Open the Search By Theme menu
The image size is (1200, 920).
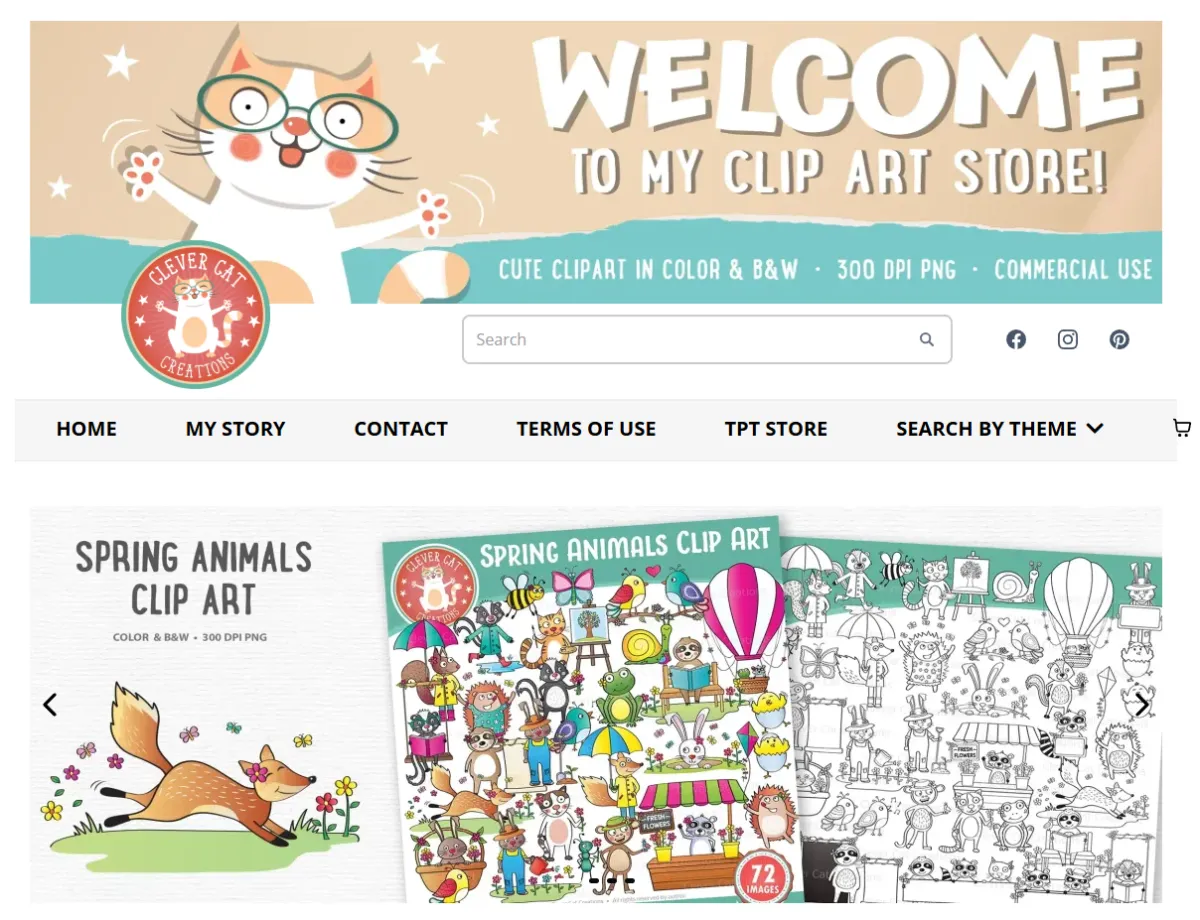click(x=1000, y=429)
